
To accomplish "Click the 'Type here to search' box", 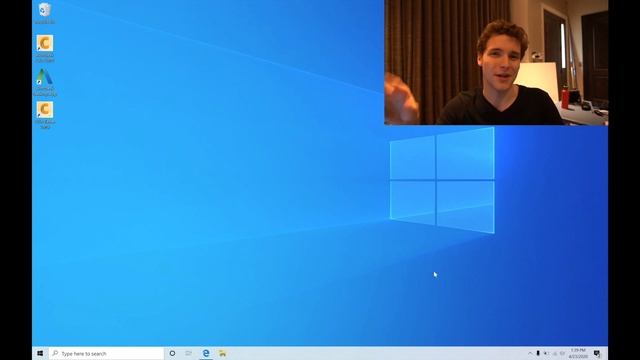I will pos(106,353).
